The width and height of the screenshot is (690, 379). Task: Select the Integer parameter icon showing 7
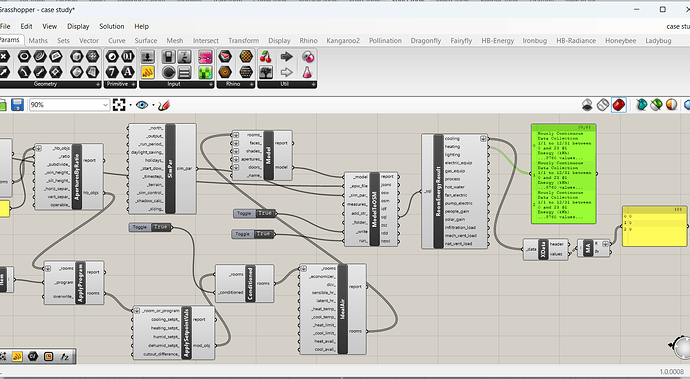click(112, 72)
